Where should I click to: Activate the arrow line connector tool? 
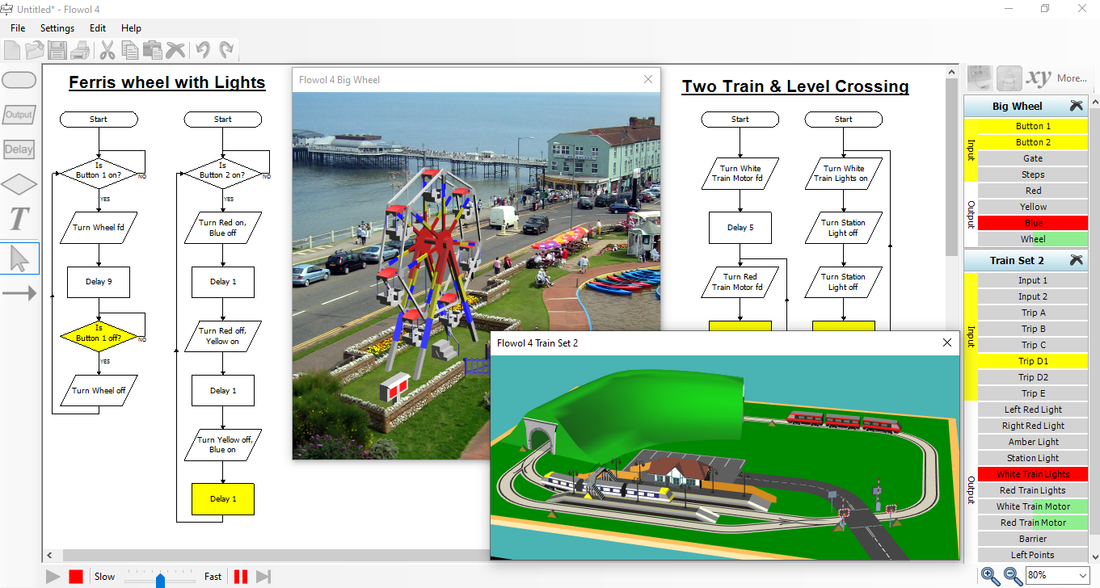19,293
